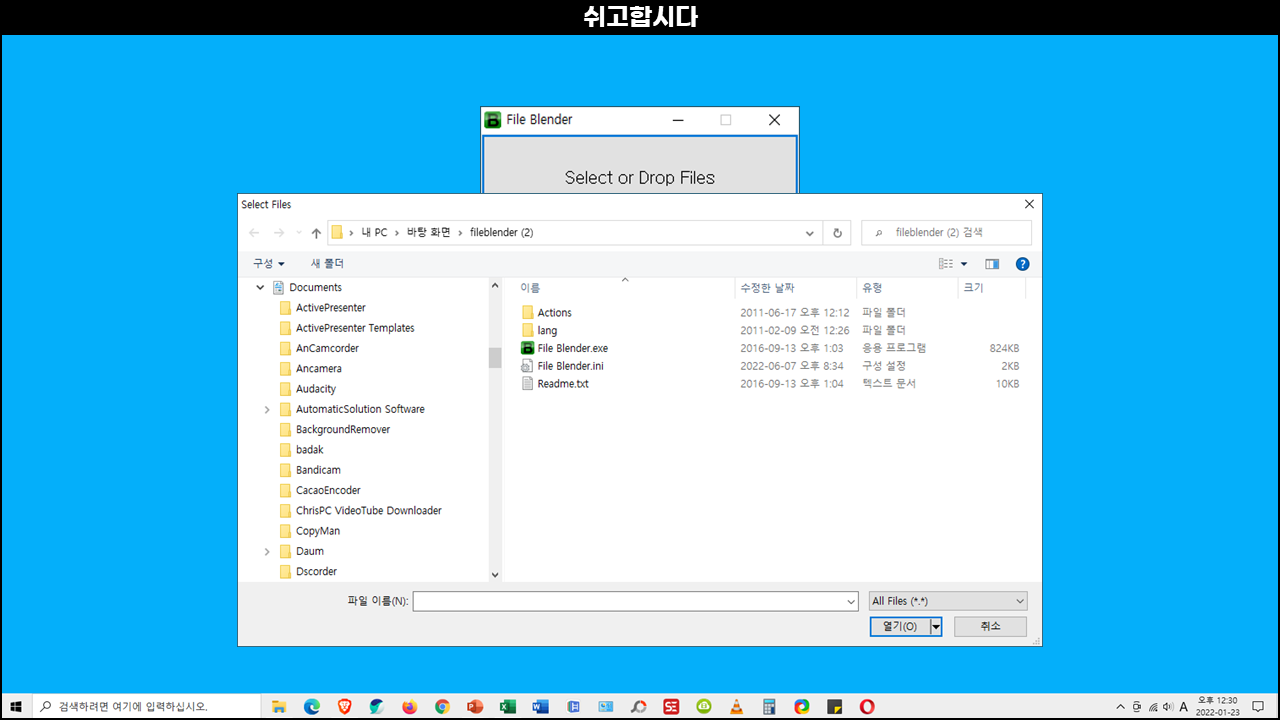Screen dimensions: 1280x720
Task: Open the view options dropdown arrow
Action: 964,264
